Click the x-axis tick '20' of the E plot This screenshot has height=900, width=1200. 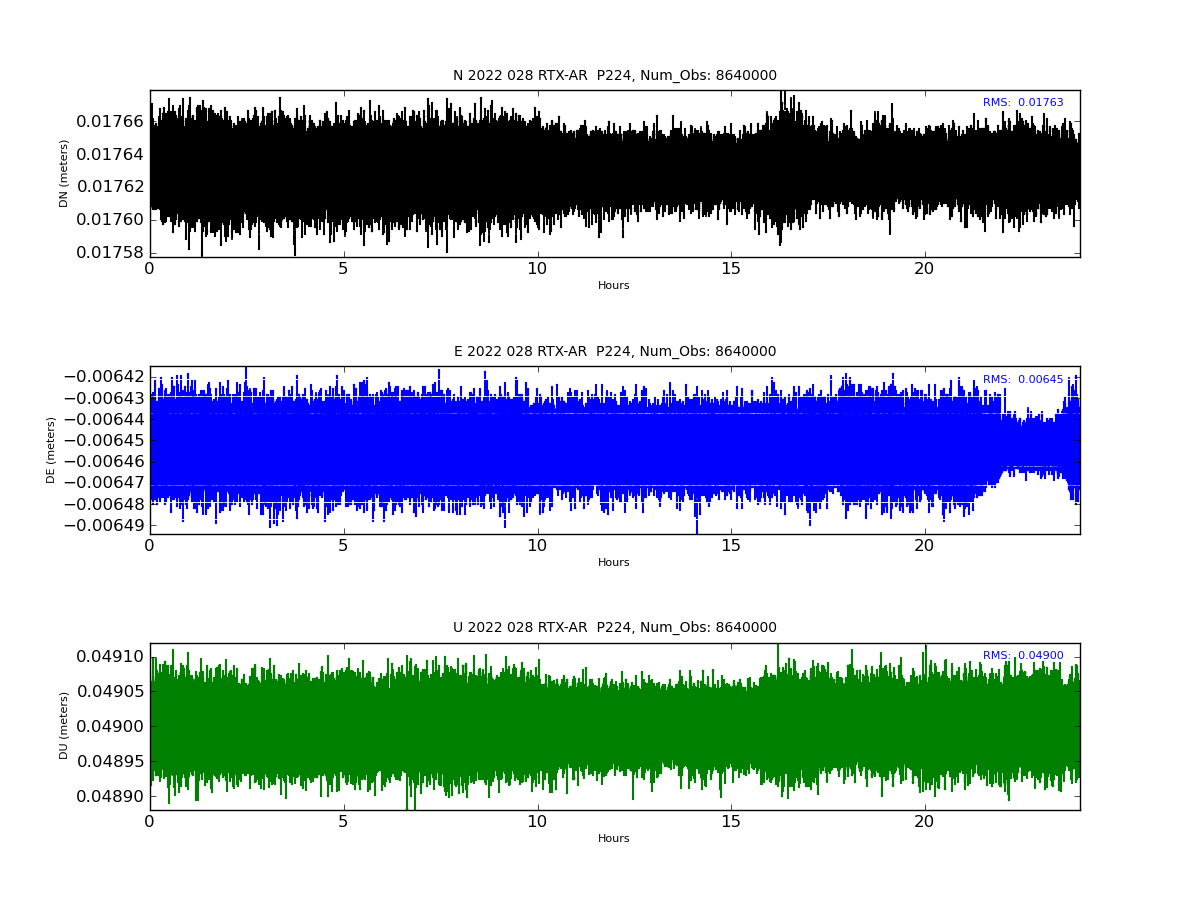pyautogui.click(x=924, y=546)
